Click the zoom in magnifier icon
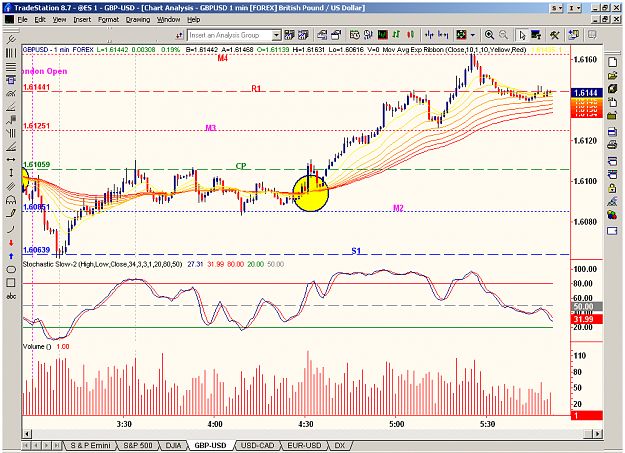The height and width of the screenshot is (453, 625). [489, 35]
